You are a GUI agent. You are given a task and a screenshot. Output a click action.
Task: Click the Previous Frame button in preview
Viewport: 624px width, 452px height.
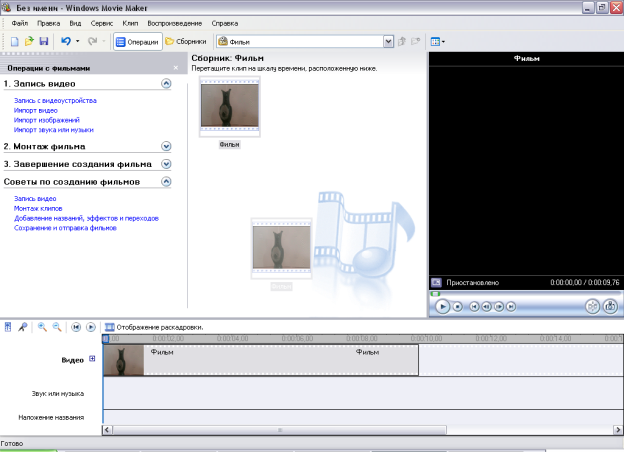tap(486, 306)
